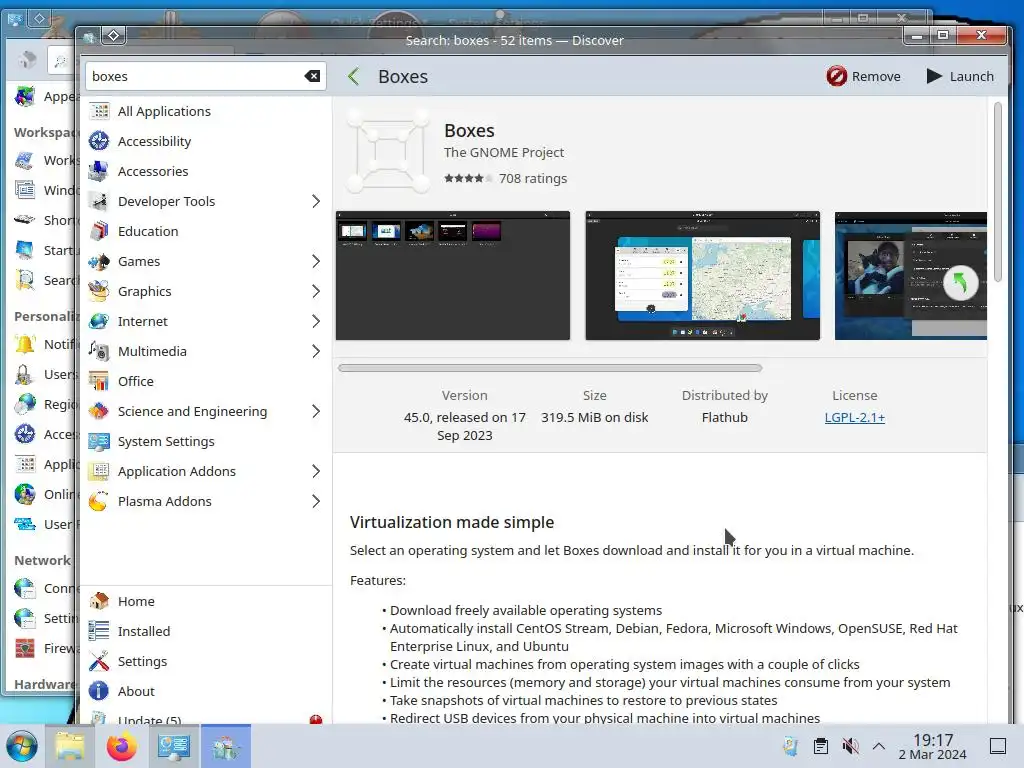The height and width of the screenshot is (768, 1024).
Task: Click the Windows-style start button
Action: (x=22, y=746)
